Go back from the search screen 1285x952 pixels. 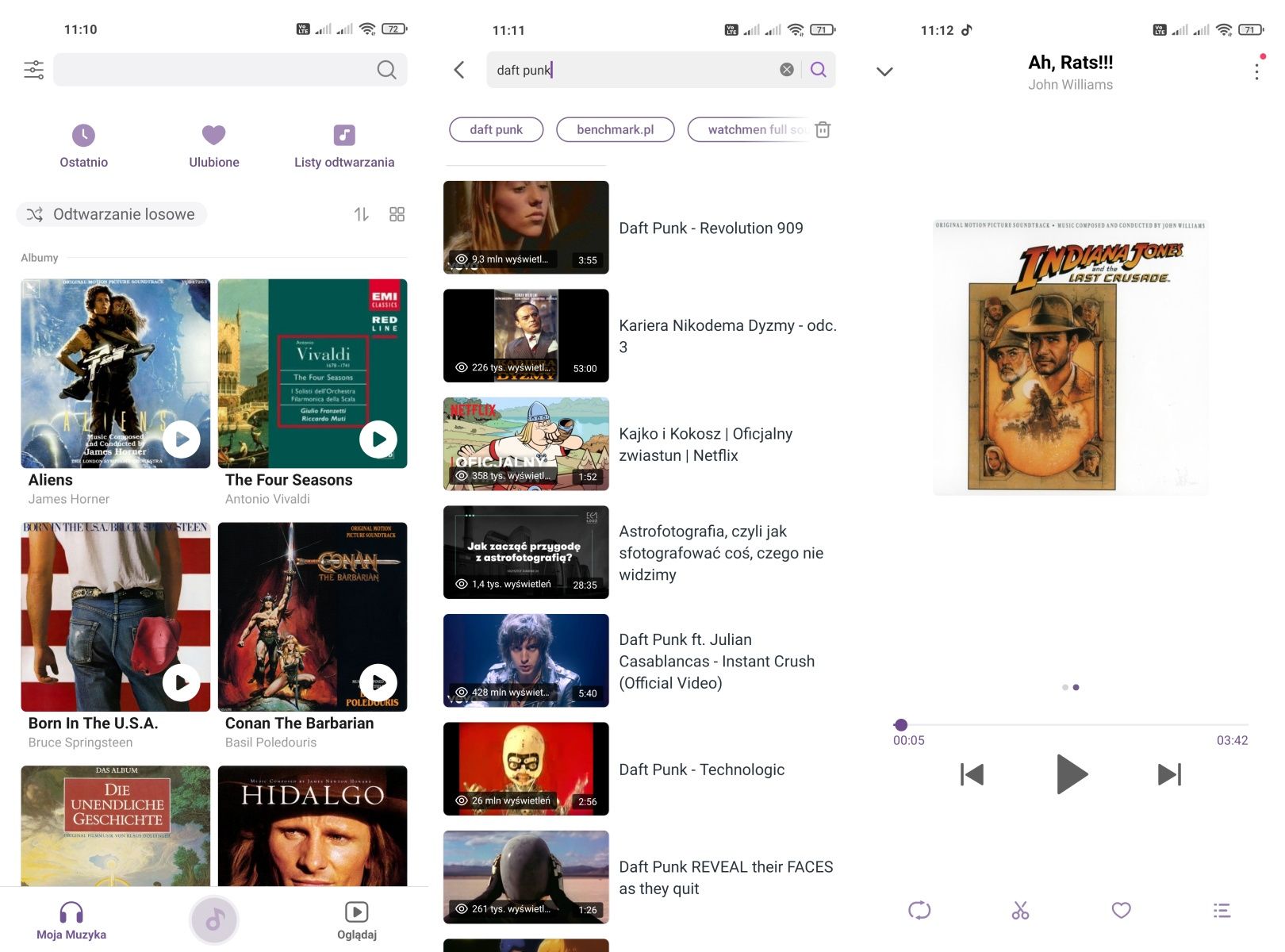(459, 70)
